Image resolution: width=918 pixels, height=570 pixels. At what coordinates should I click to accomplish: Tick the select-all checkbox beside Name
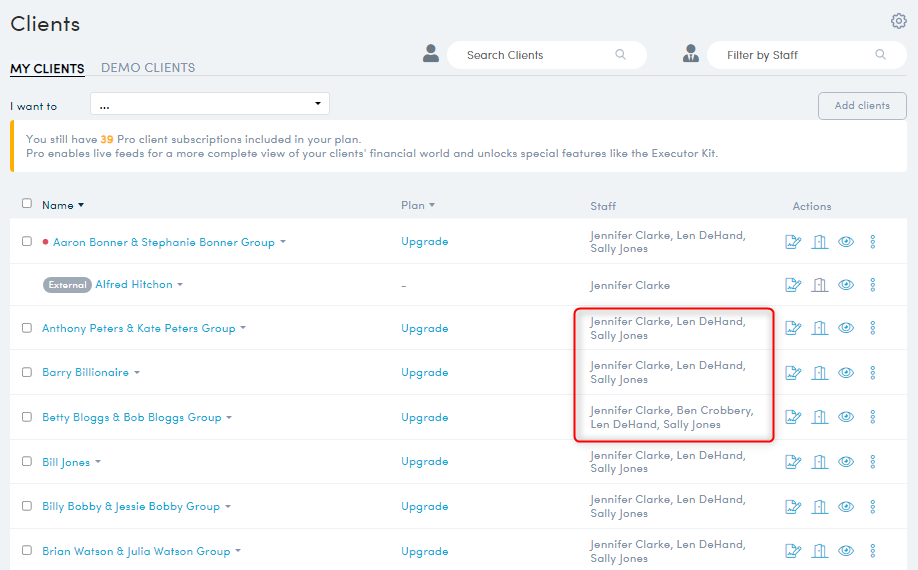(27, 204)
